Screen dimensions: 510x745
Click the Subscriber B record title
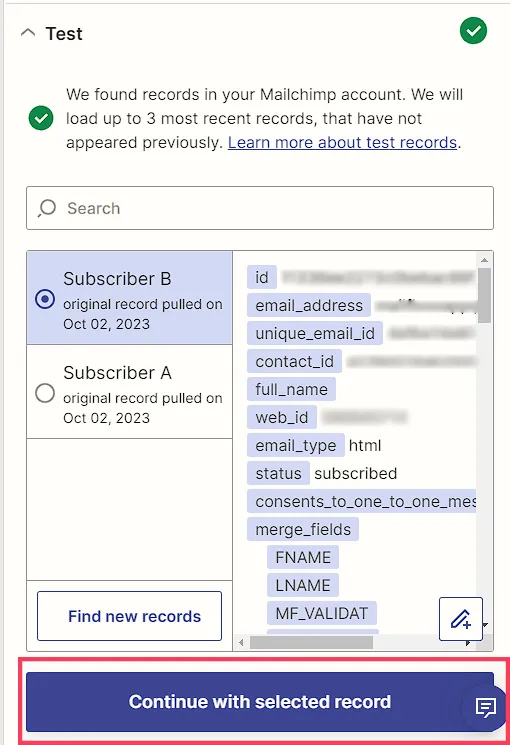pyautogui.click(x=117, y=279)
